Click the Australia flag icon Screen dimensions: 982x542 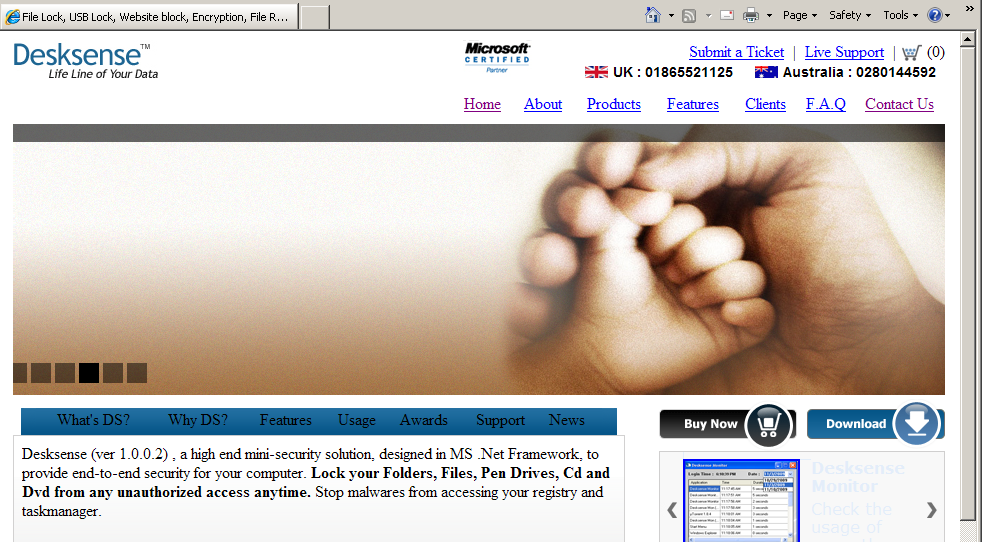click(x=766, y=72)
